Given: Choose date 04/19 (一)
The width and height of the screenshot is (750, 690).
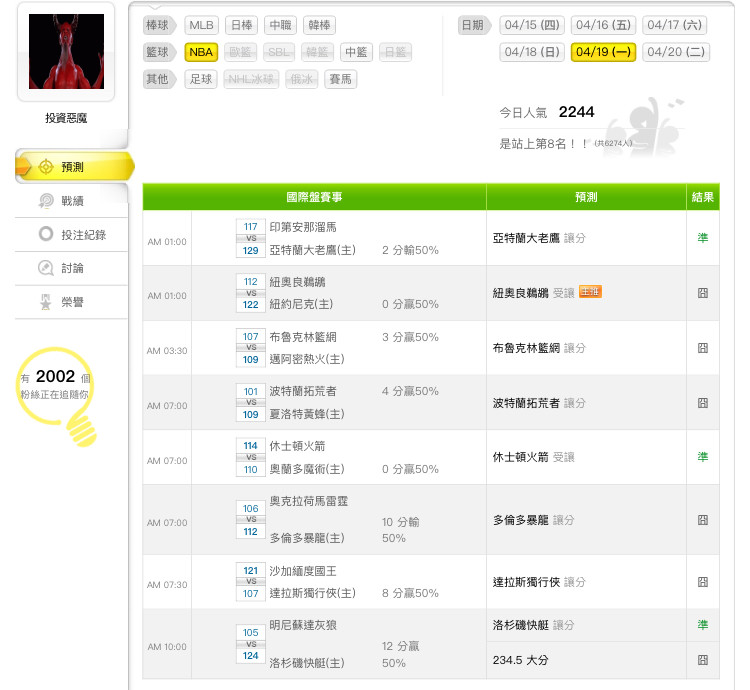Looking at the screenshot, I should click(x=603, y=52).
